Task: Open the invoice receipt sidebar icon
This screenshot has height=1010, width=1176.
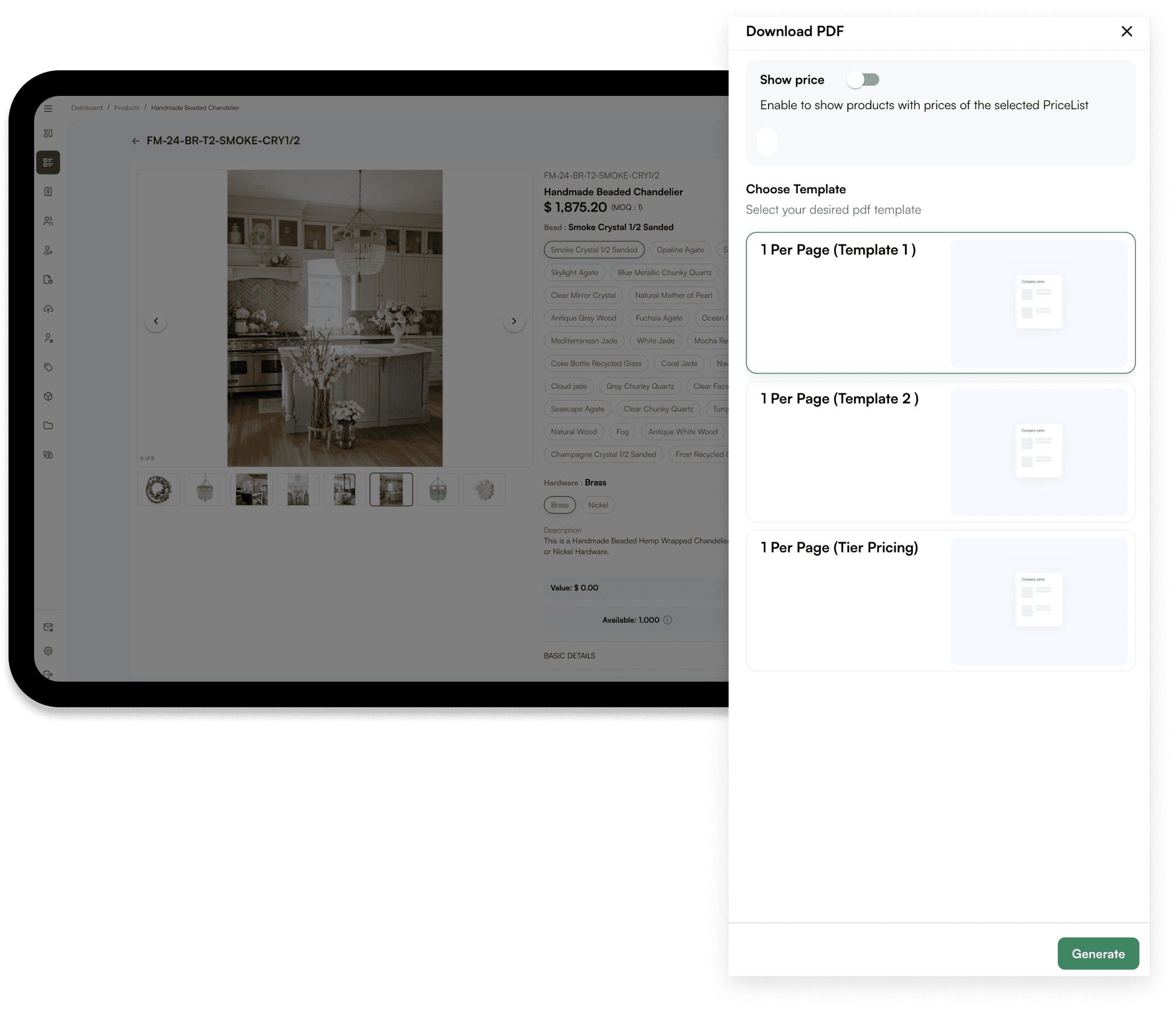Action: coord(48,192)
